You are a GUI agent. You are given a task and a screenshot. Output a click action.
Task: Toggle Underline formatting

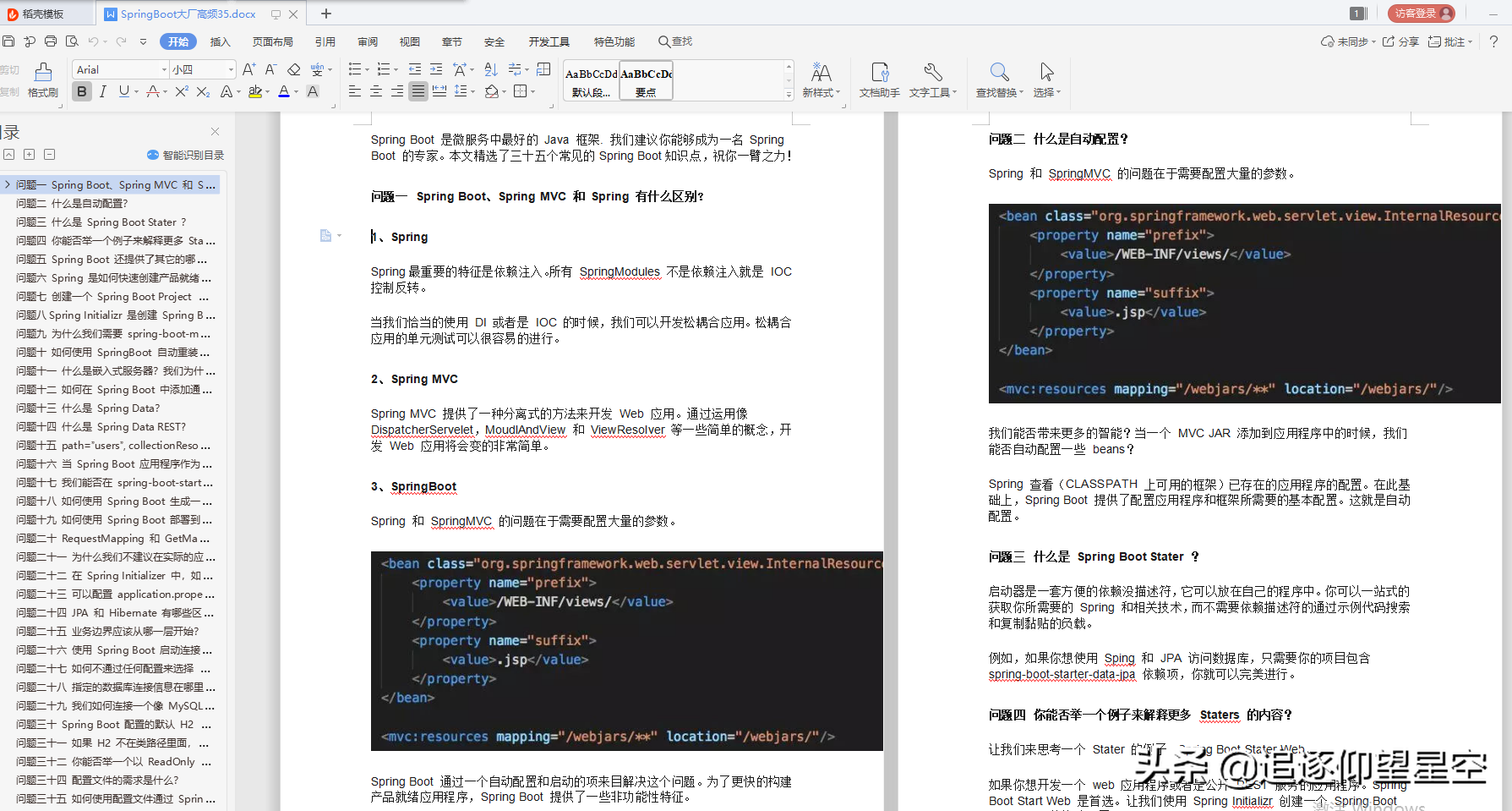pyautogui.click(x=124, y=91)
